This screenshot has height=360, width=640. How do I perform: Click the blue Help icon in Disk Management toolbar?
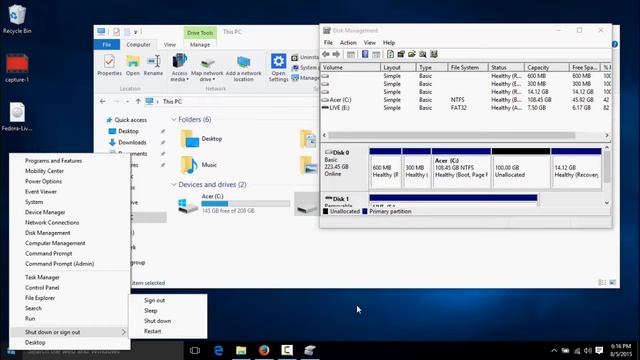coord(365,54)
